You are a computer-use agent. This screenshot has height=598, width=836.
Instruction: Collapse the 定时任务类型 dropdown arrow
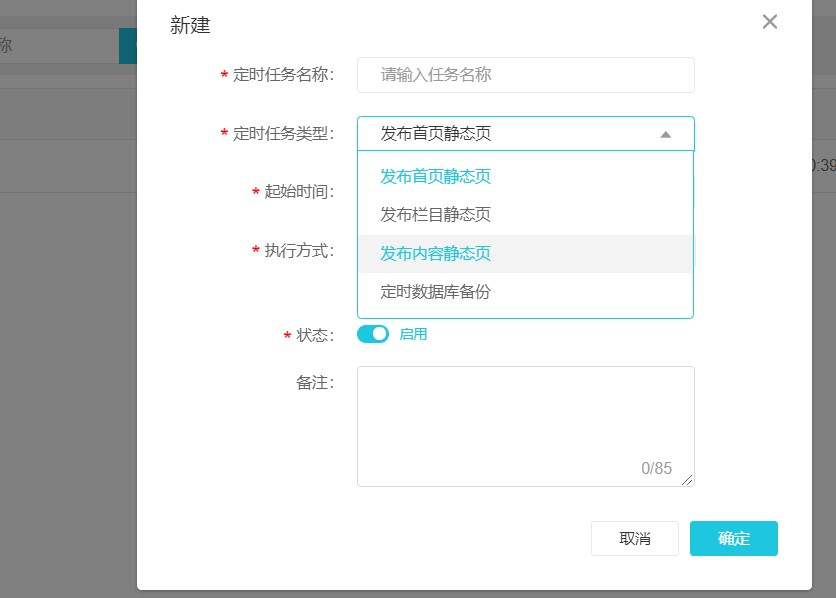tap(666, 134)
